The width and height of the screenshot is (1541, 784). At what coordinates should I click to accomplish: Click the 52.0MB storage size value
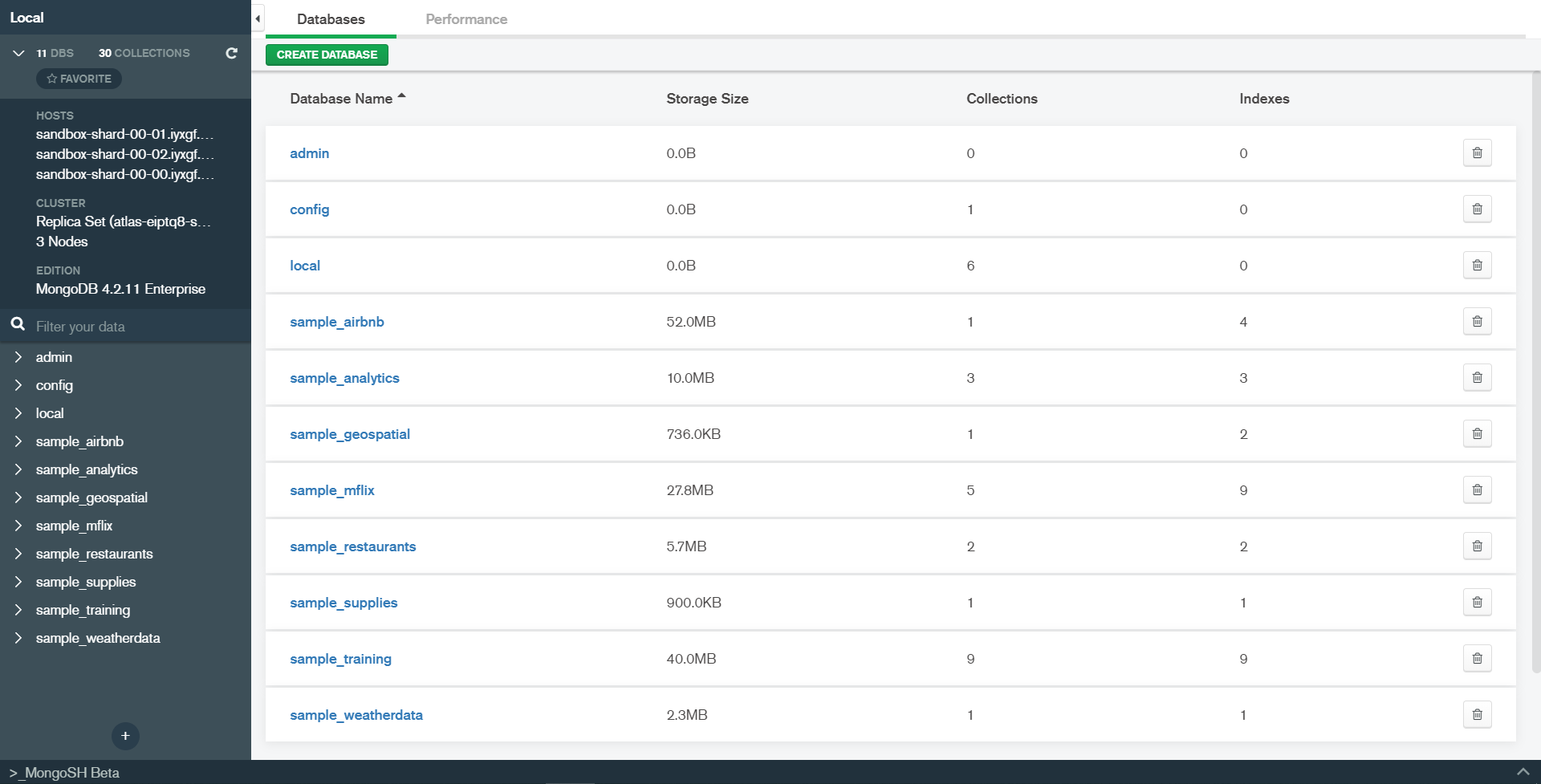pyautogui.click(x=691, y=322)
